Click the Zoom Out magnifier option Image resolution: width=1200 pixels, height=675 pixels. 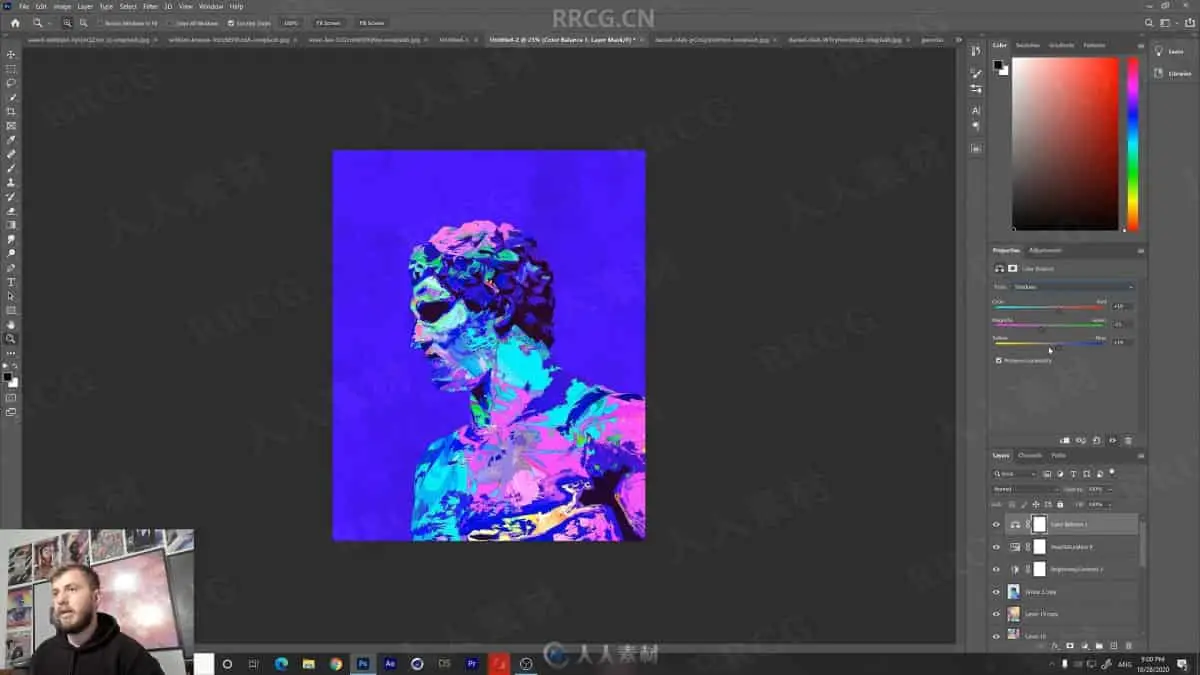pyautogui.click(x=83, y=22)
